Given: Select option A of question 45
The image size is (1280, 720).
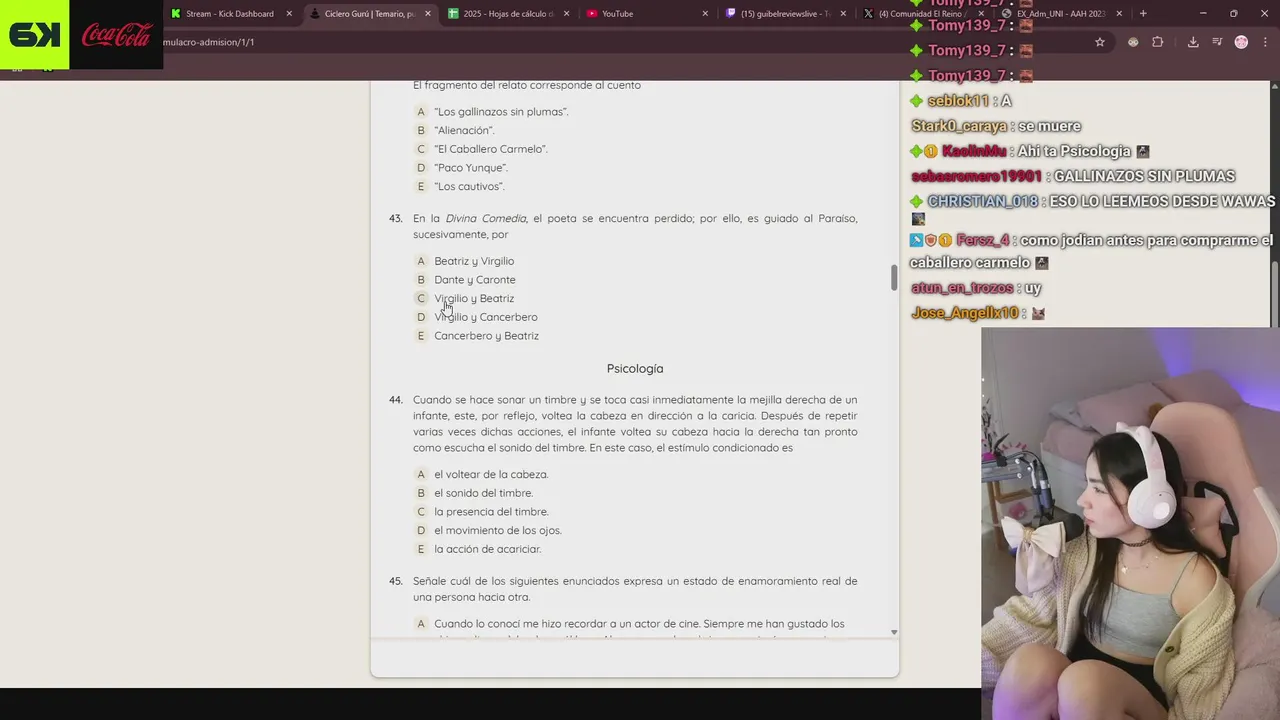Looking at the screenshot, I should coord(421,624).
